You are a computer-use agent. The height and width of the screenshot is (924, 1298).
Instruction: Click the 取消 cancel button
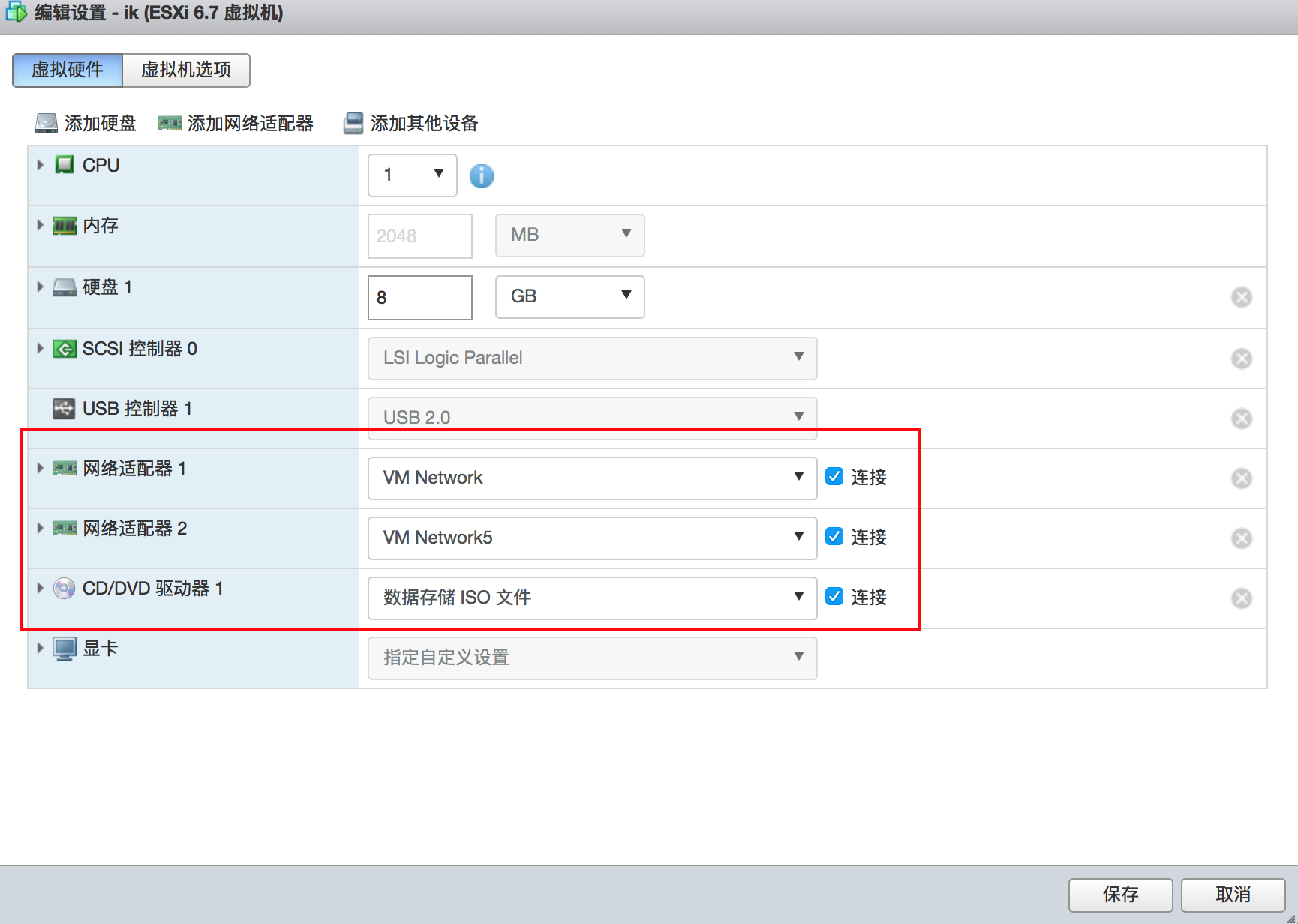point(1233,894)
